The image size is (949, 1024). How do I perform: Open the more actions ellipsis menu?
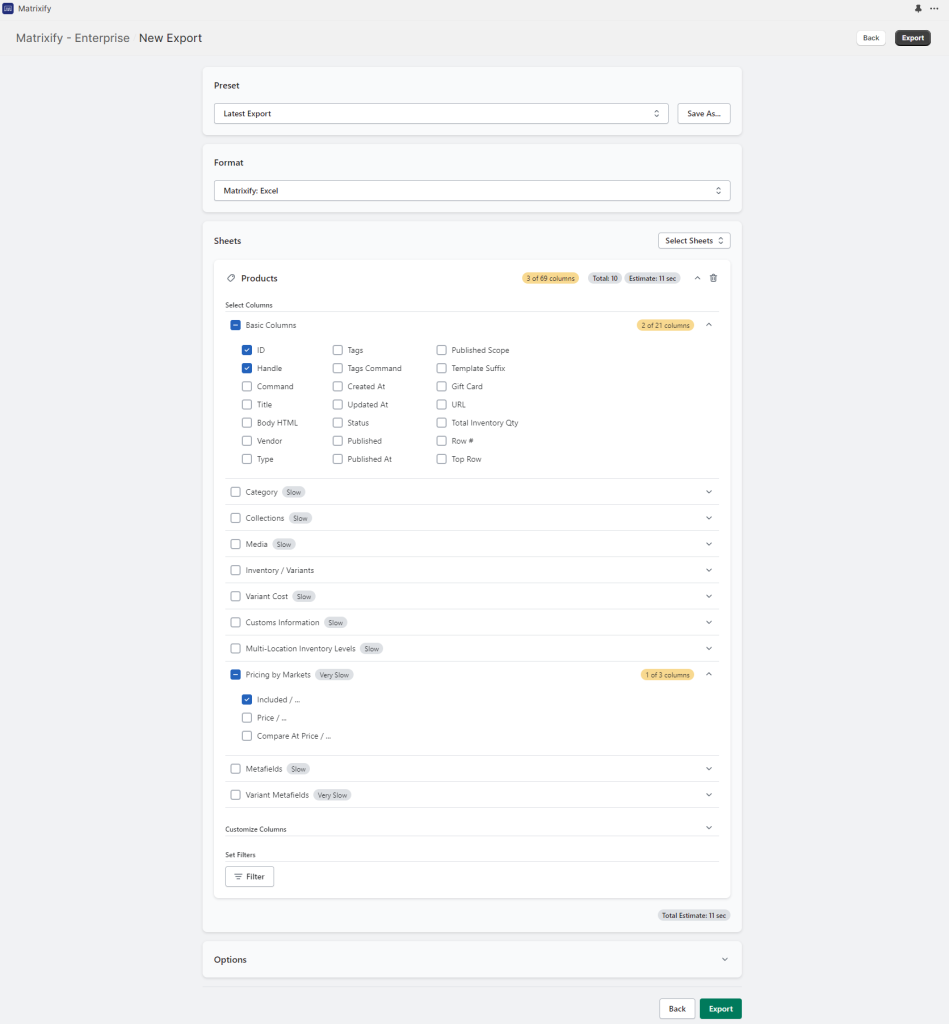(934, 8)
